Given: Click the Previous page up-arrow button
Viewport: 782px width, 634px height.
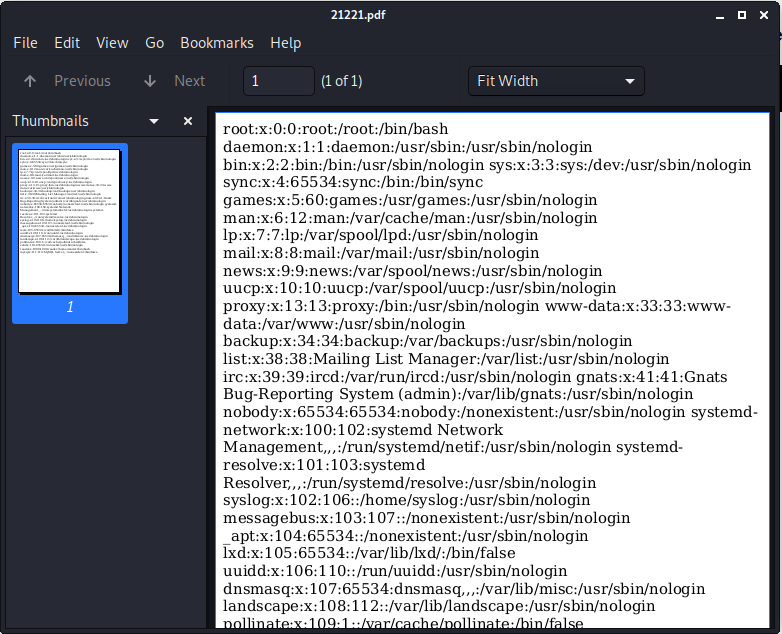Looking at the screenshot, I should click(x=66, y=81).
